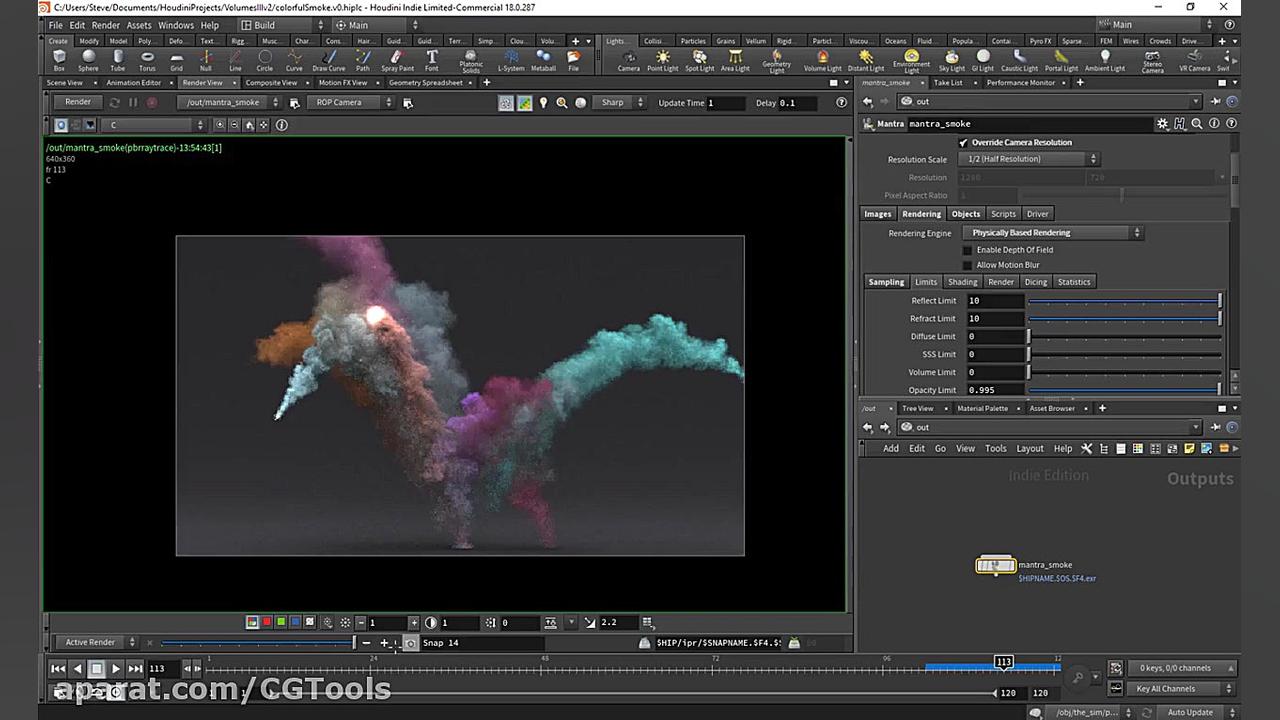Click the mantra_smoke output node
Screen dimensions: 1280x720
tap(995, 566)
